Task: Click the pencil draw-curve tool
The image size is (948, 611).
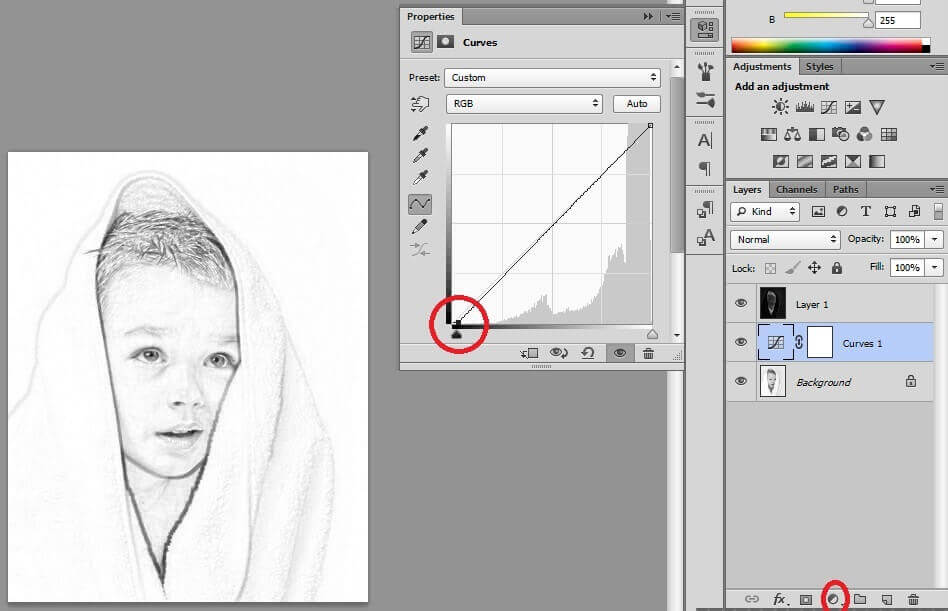Action: [x=420, y=227]
